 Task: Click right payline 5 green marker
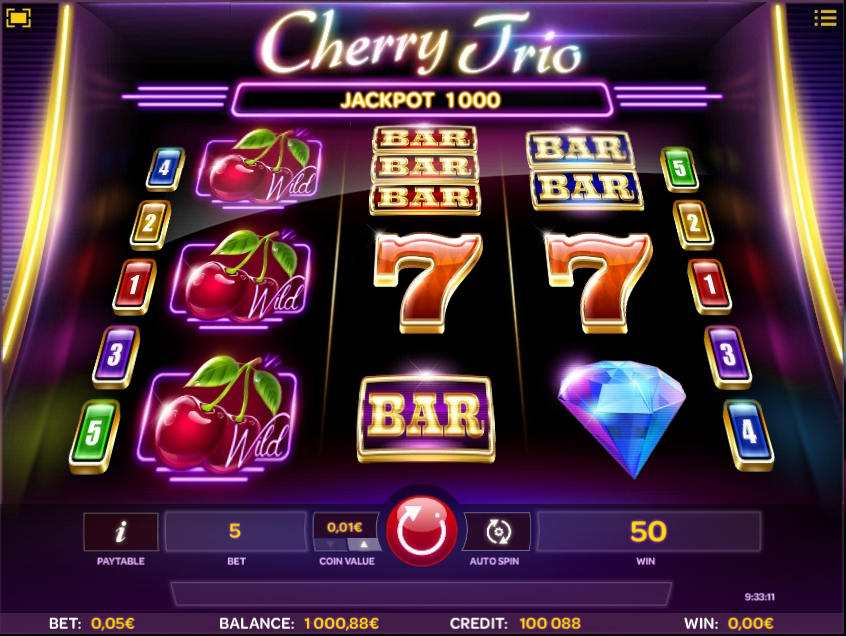pos(679,169)
